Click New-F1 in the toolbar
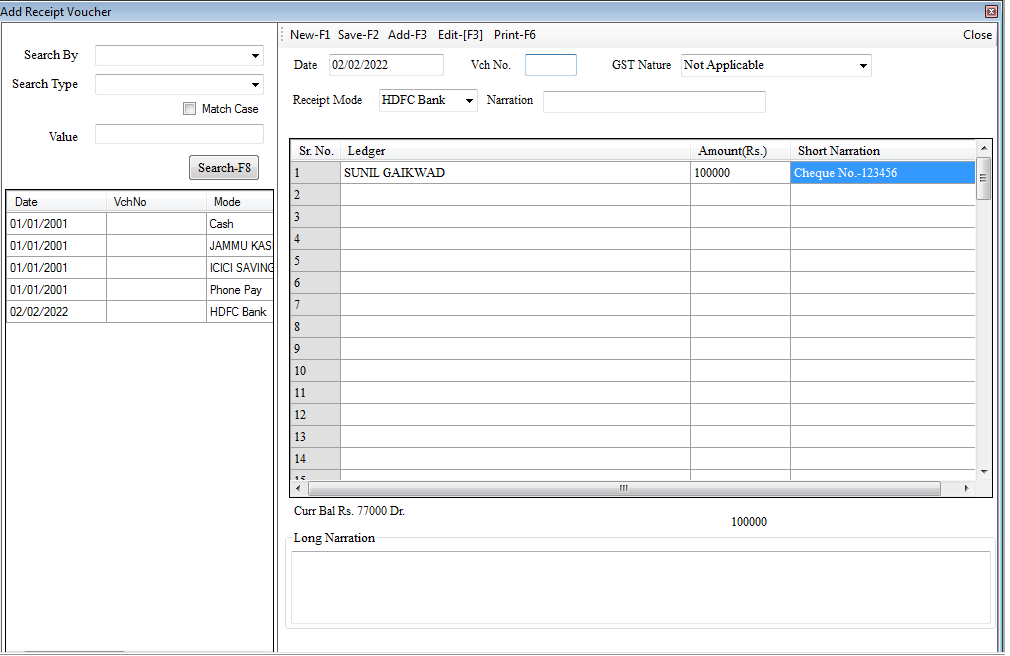The image size is (1010, 656). click(x=310, y=35)
